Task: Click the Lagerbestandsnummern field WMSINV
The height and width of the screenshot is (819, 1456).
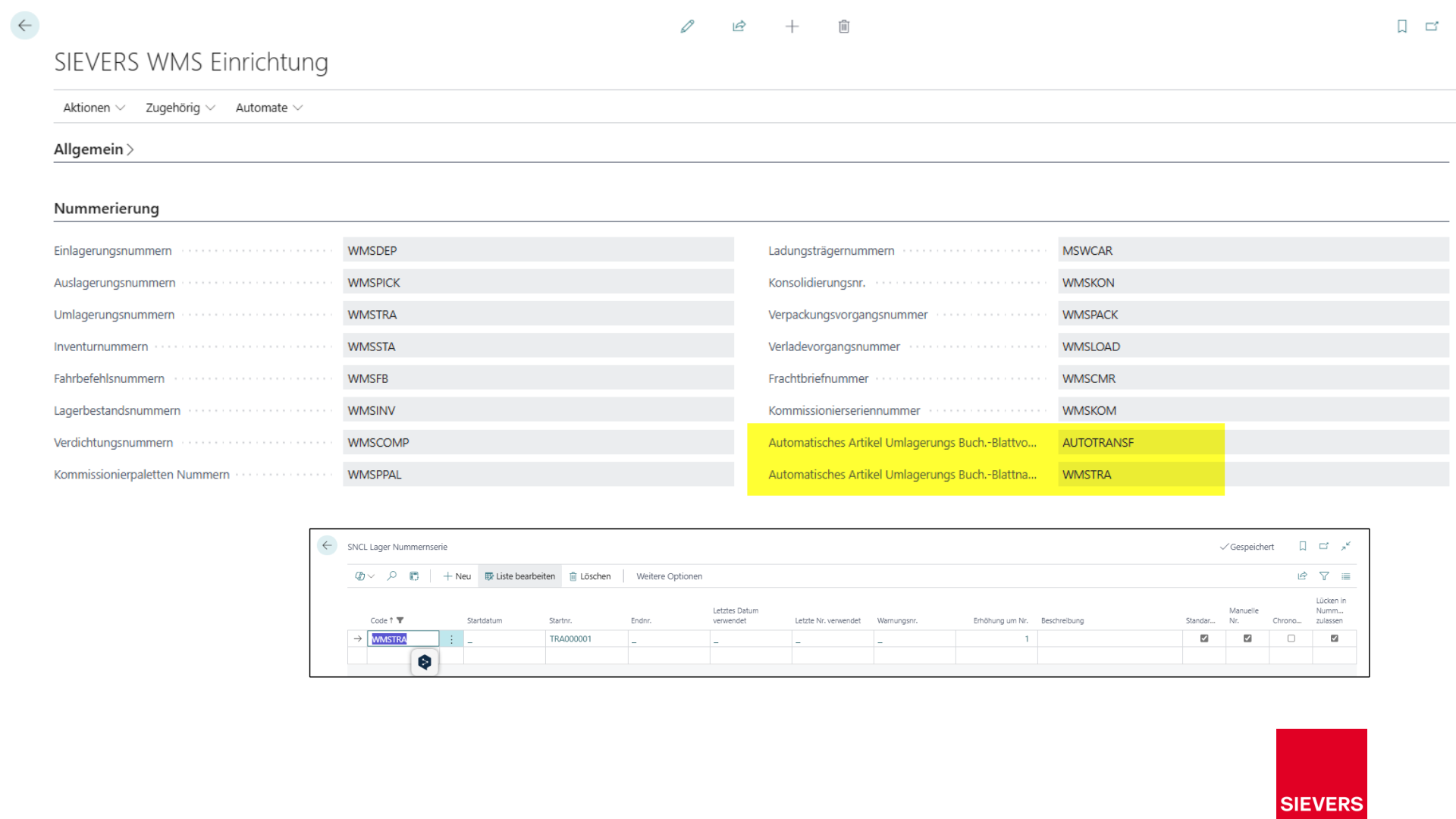Action: tap(538, 409)
